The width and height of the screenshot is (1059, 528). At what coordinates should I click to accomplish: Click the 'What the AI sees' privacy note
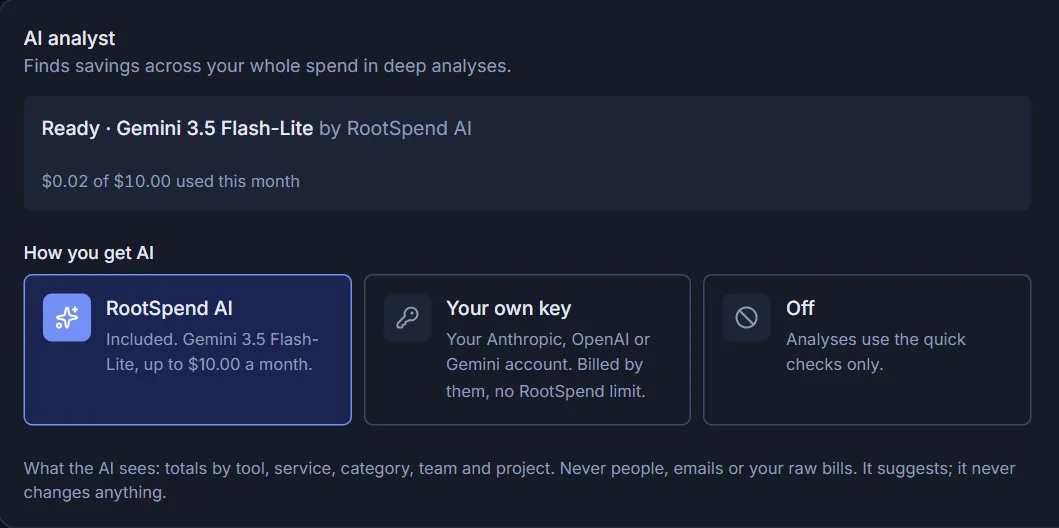pos(519,480)
